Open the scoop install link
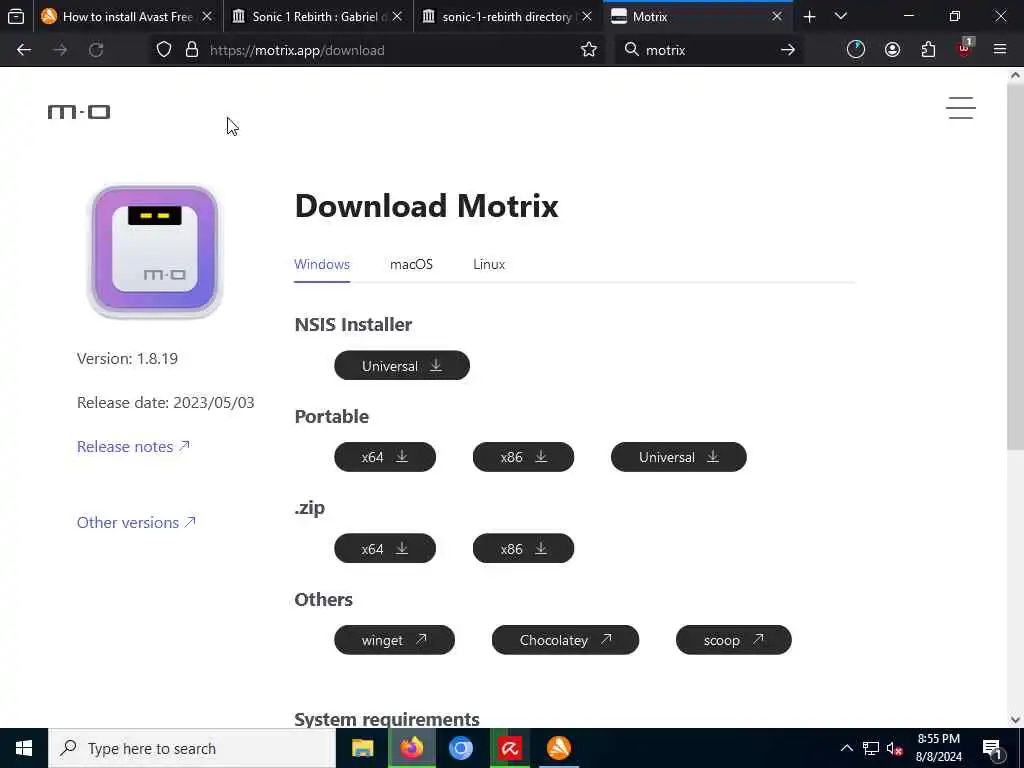The image size is (1024, 768). tap(733, 640)
